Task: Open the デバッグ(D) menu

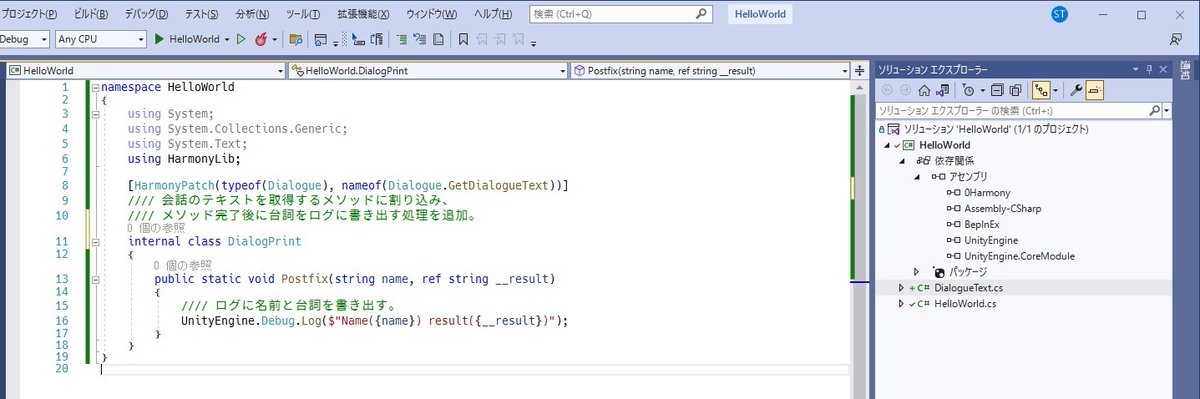Action: point(146,14)
